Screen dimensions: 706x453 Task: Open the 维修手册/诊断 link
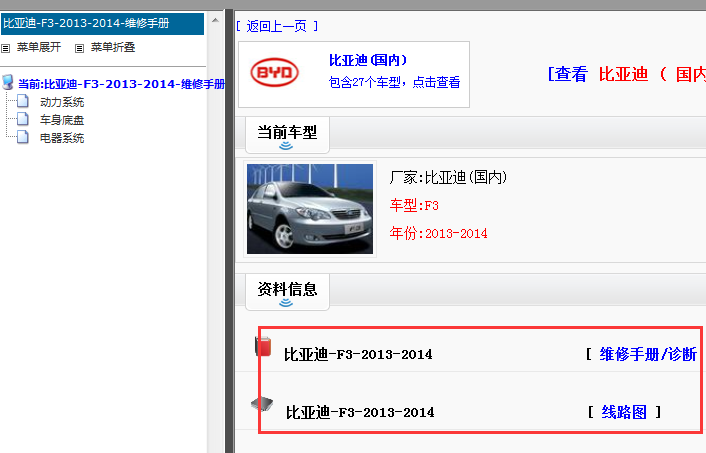[x=647, y=354]
